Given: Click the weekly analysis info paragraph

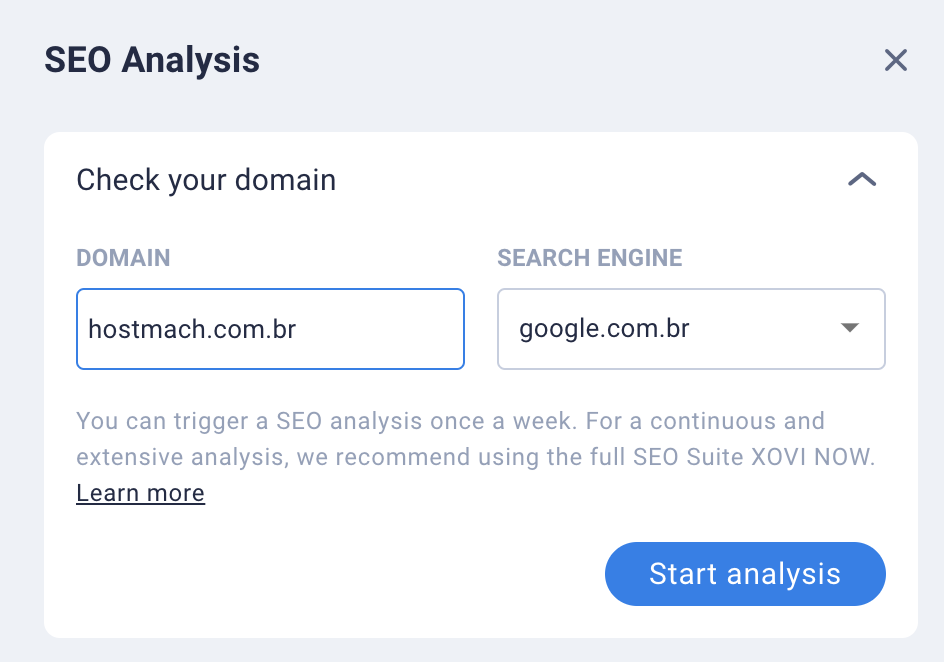Looking at the screenshot, I should [x=476, y=439].
